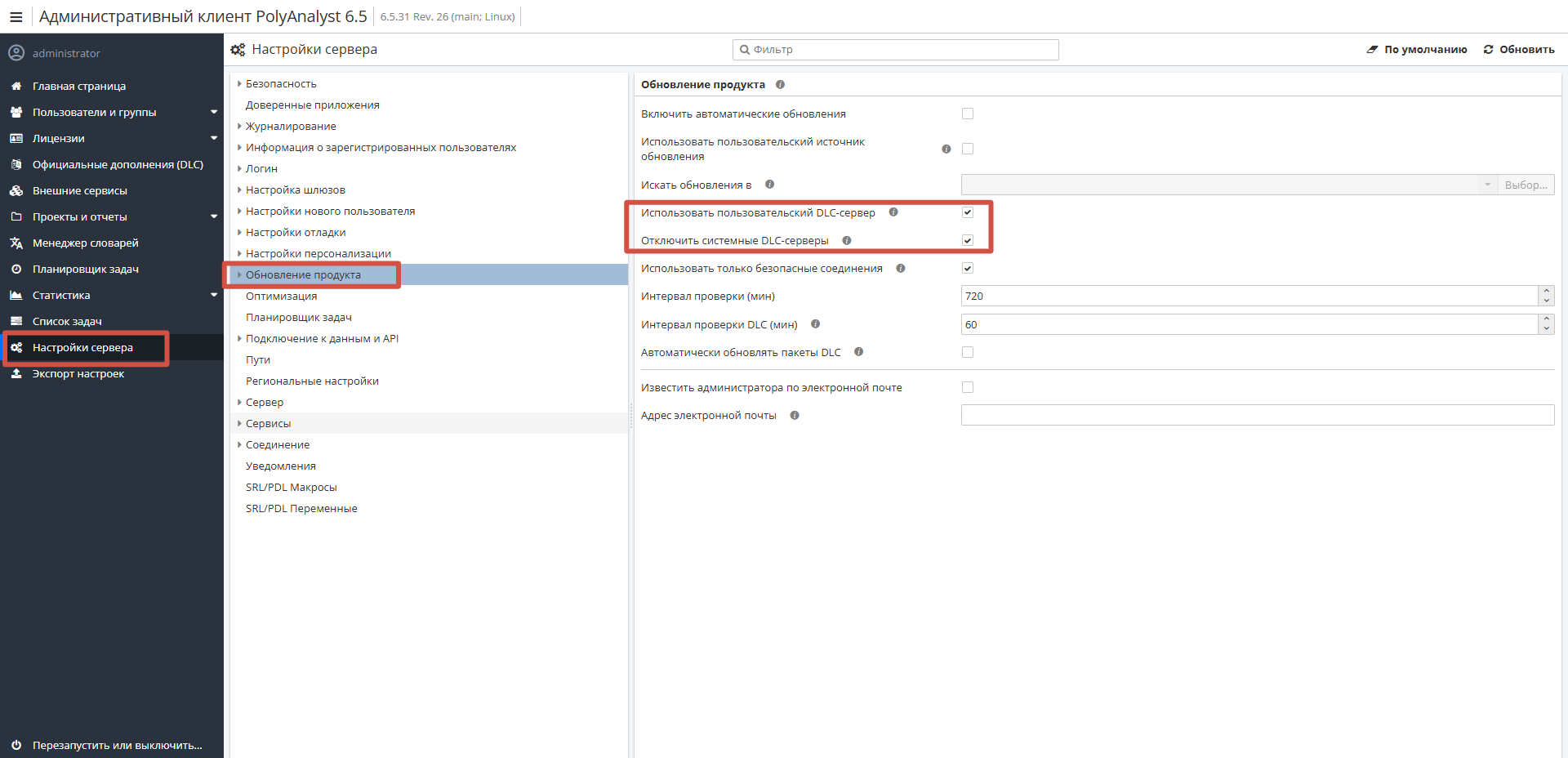The height and width of the screenshot is (758, 1568).
Task: Select SRL/PDL Переменные item
Action: 301,508
